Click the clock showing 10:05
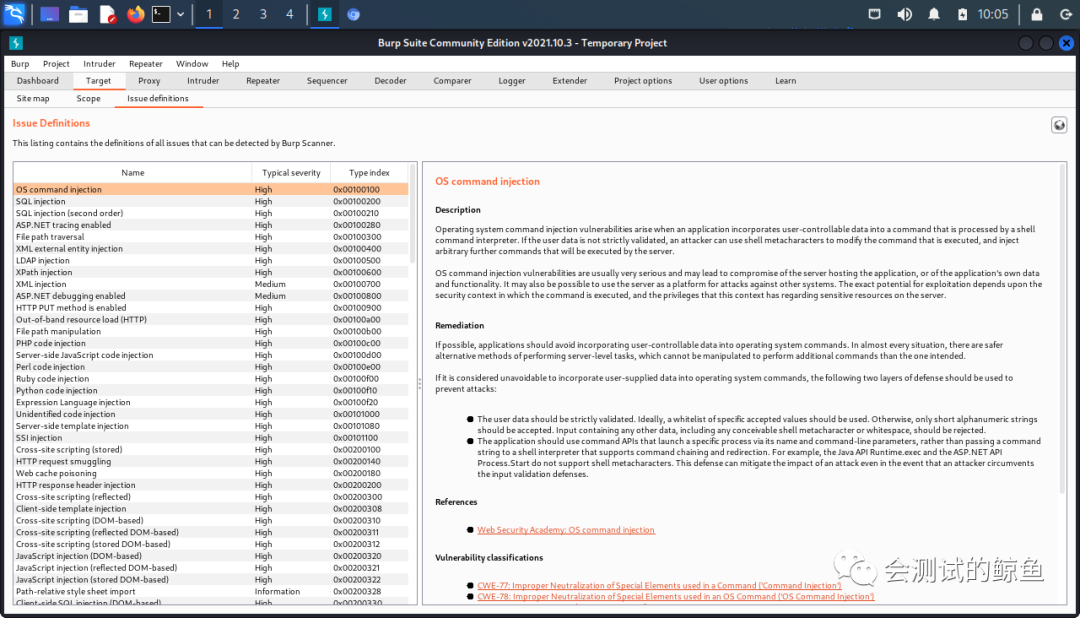Screen dimensions: 1080x618 (x=993, y=14)
